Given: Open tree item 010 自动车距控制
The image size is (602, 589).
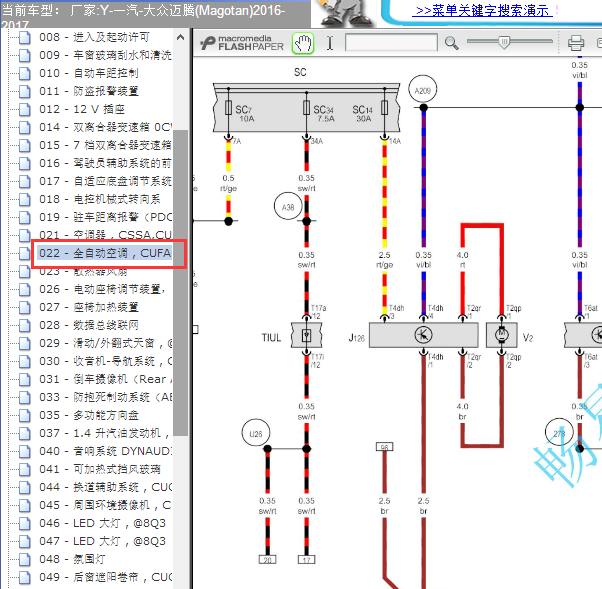Looking at the screenshot, I should tap(89, 73).
